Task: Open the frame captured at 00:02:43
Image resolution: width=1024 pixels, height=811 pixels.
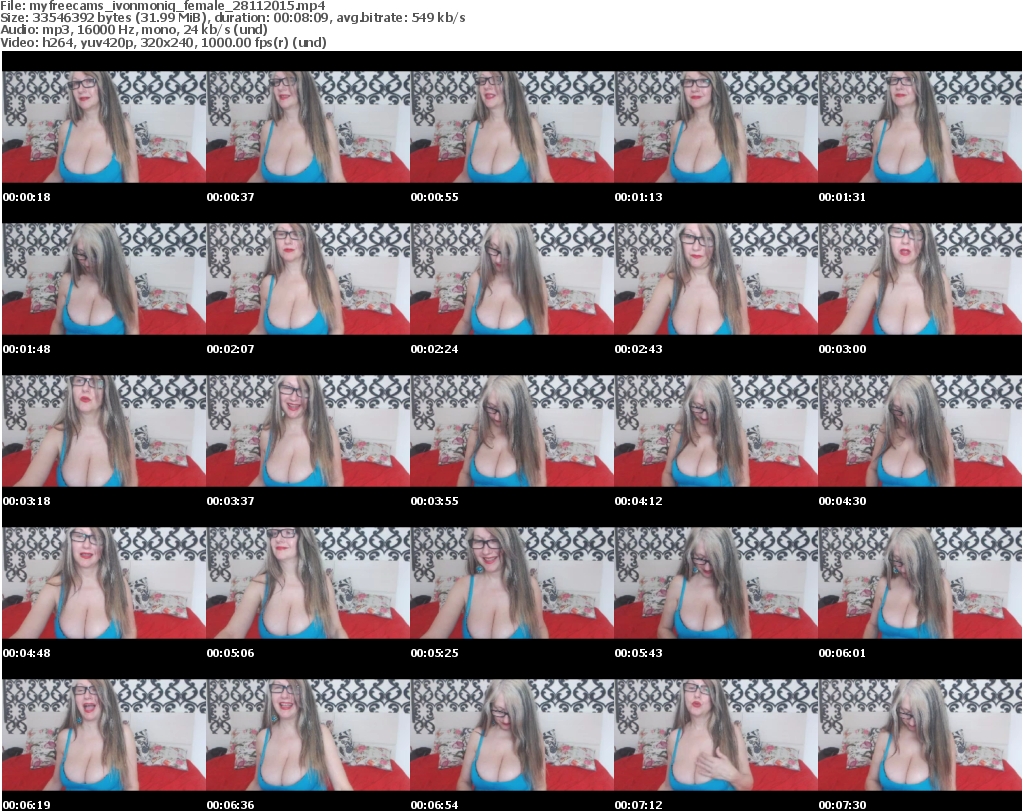Action: [716, 279]
